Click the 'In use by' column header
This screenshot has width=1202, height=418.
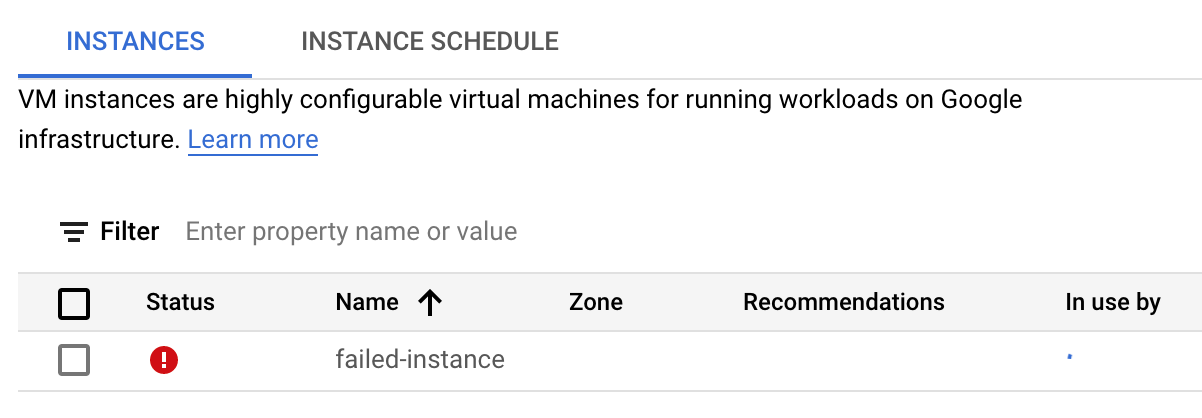tap(1112, 302)
